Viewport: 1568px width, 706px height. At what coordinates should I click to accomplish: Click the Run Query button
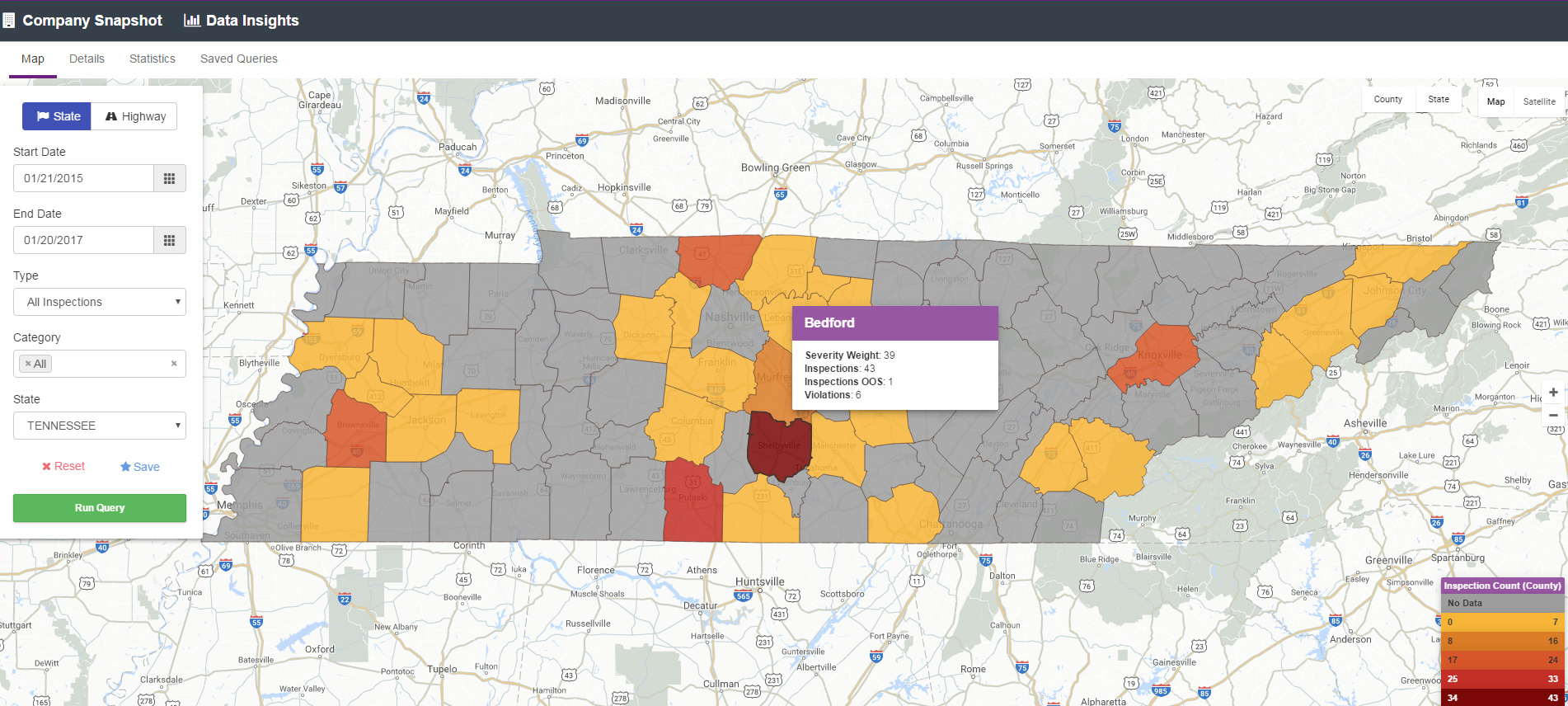coord(100,508)
